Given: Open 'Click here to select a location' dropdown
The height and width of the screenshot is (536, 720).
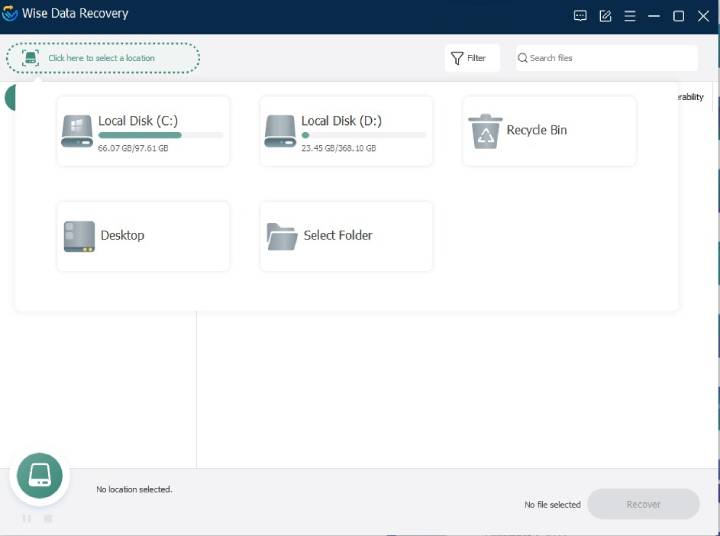Looking at the screenshot, I should click(103, 58).
